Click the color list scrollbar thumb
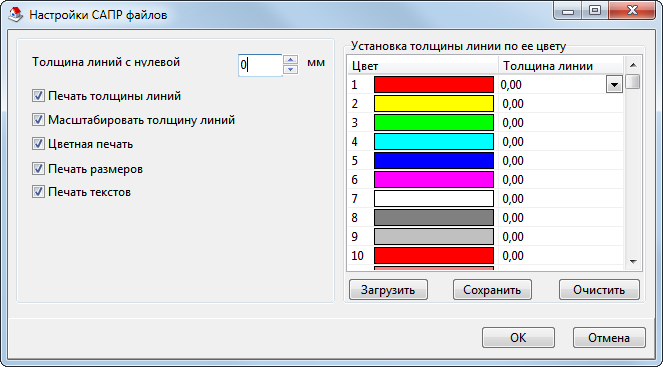 [633, 81]
